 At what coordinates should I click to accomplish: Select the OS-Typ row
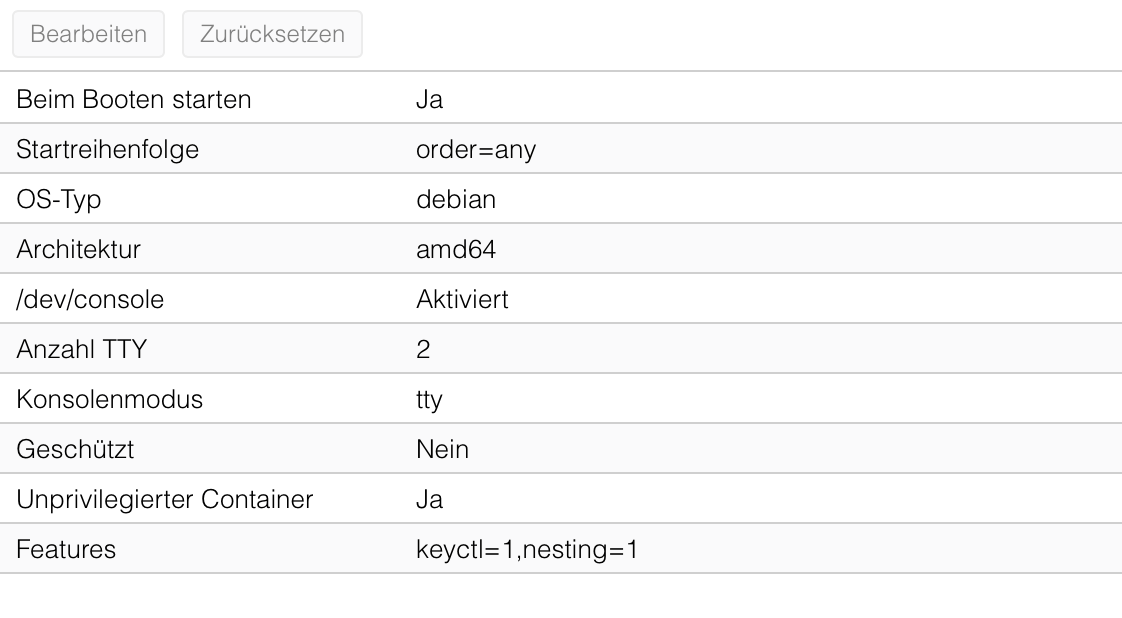point(561,198)
